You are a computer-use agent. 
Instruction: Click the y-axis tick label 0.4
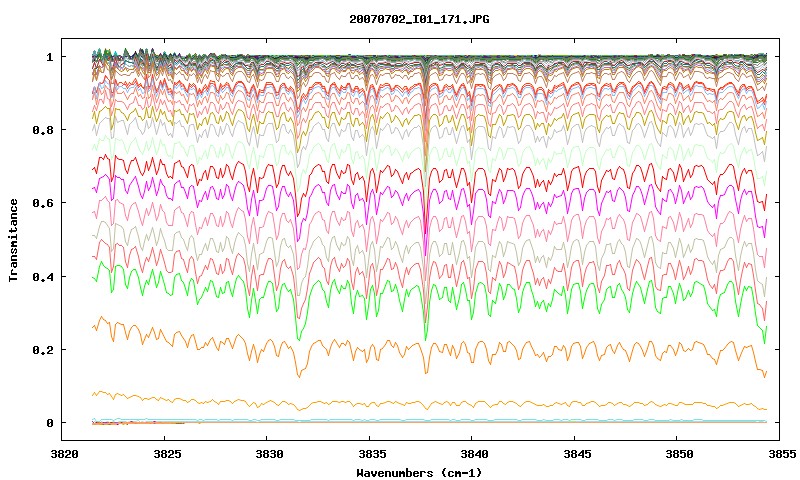(x=42, y=276)
